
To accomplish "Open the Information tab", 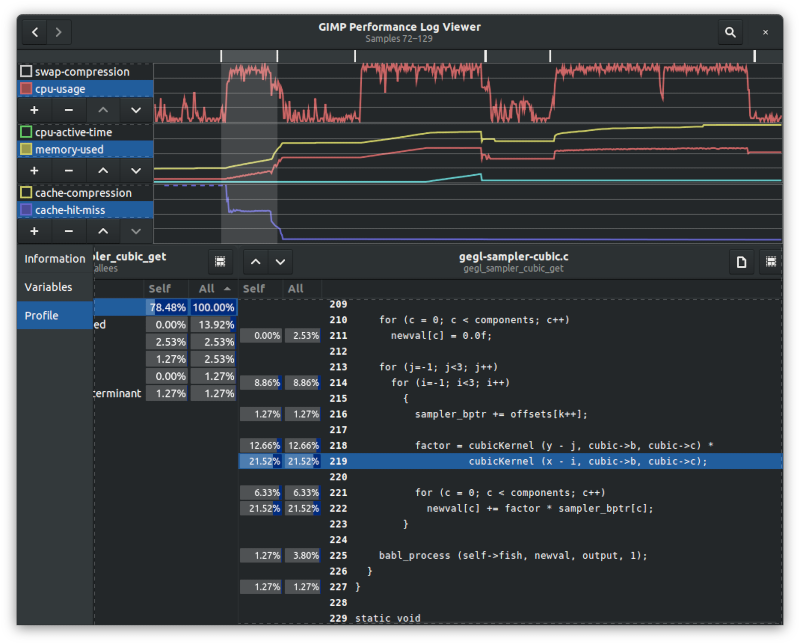I will click(x=53, y=258).
